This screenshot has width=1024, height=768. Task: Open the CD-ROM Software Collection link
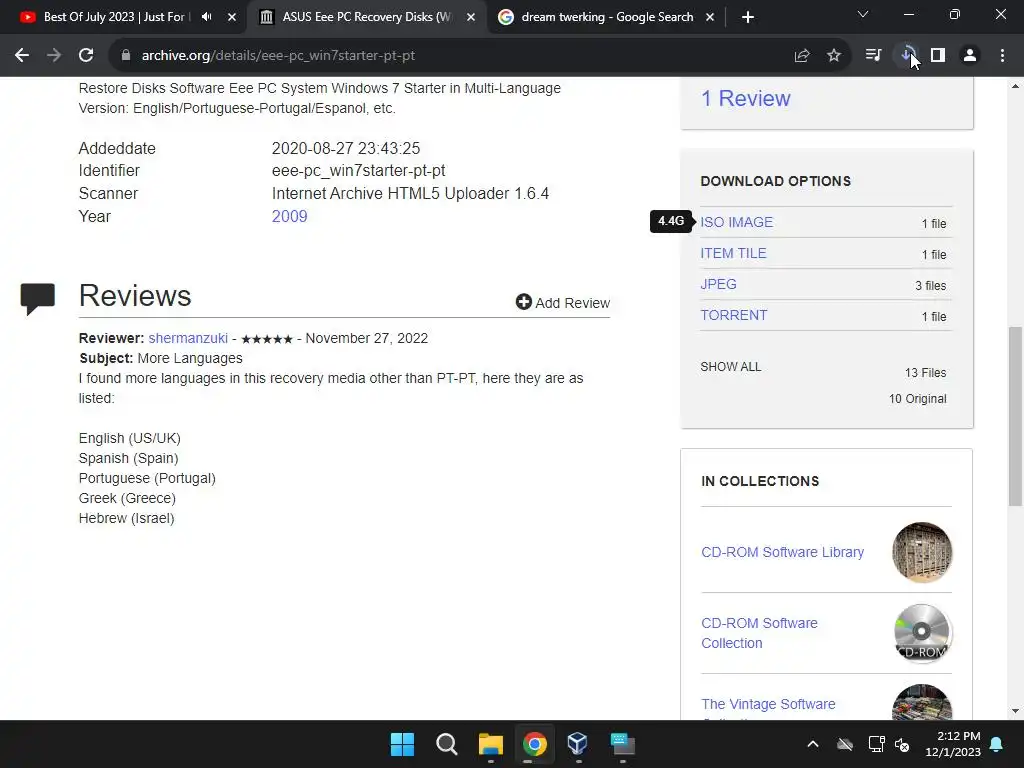760,633
